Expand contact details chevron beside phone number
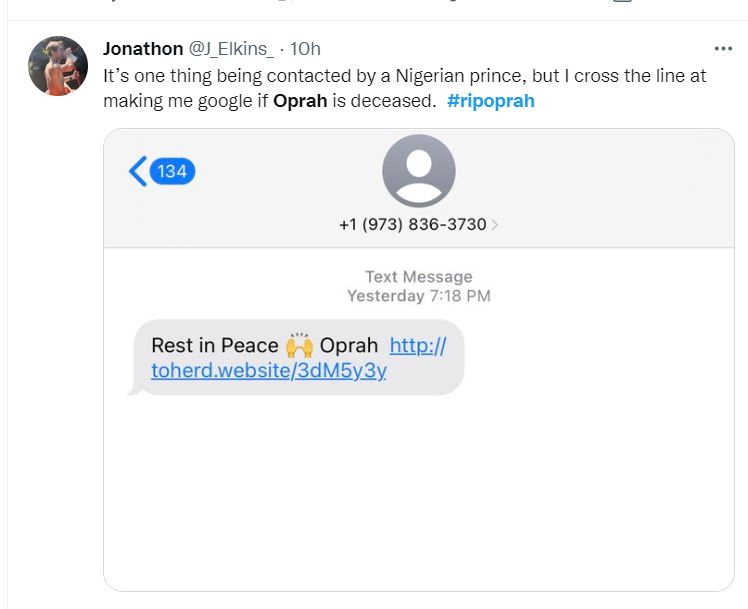This screenshot has height=609, width=748. tap(495, 225)
